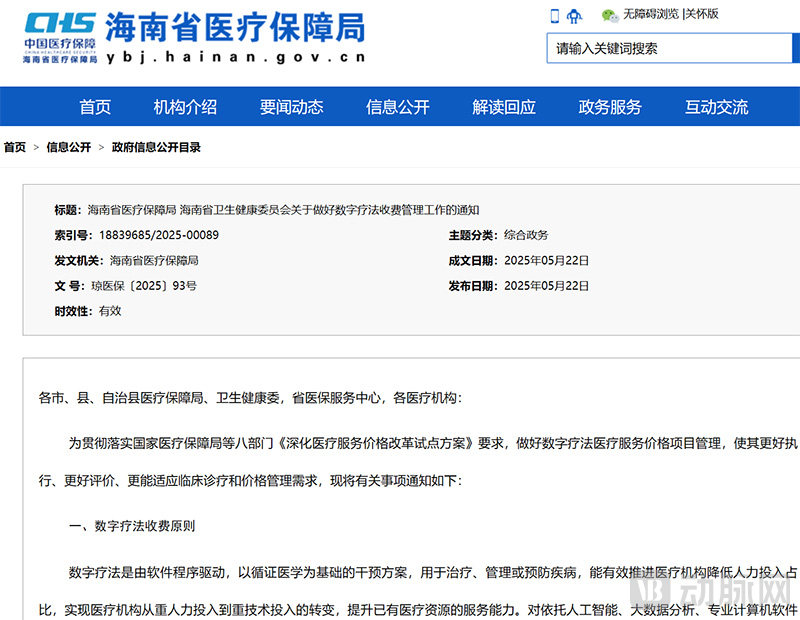Click the CHS China Healthcare Security logo
Screen dimensions: 800x620
point(60,38)
